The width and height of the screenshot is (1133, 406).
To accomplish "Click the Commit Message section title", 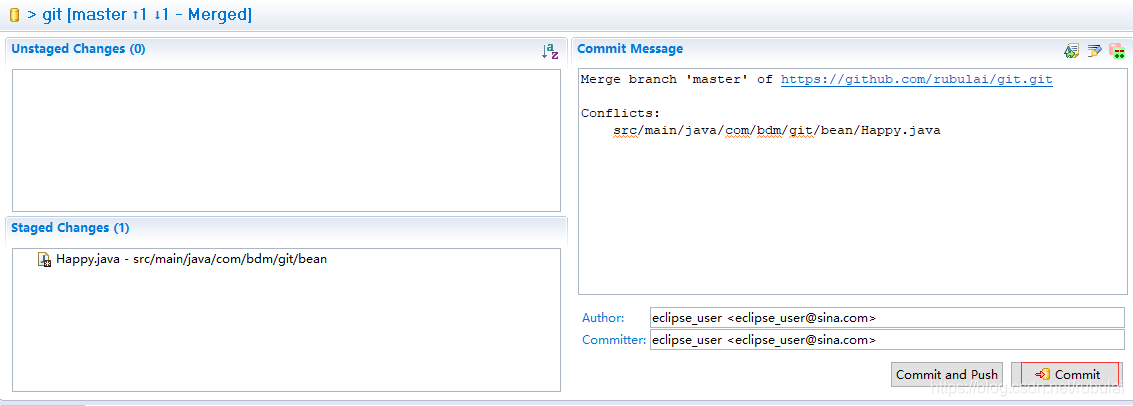I will [630, 48].
